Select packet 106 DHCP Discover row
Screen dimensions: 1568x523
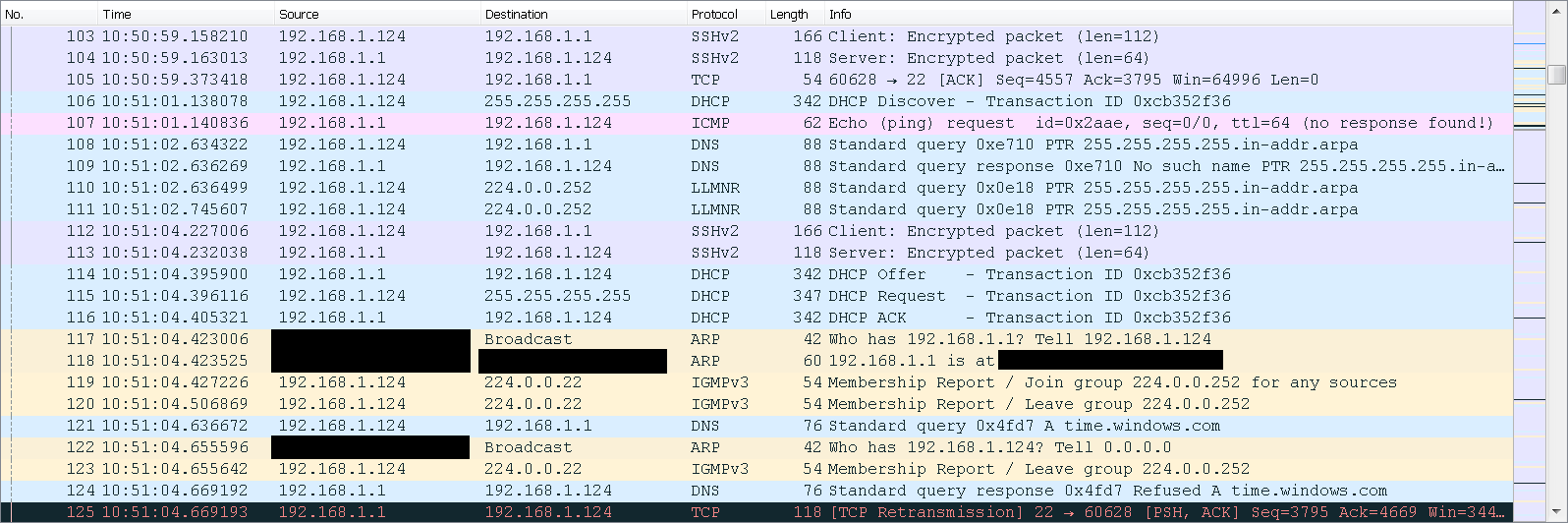pos(756,101)
